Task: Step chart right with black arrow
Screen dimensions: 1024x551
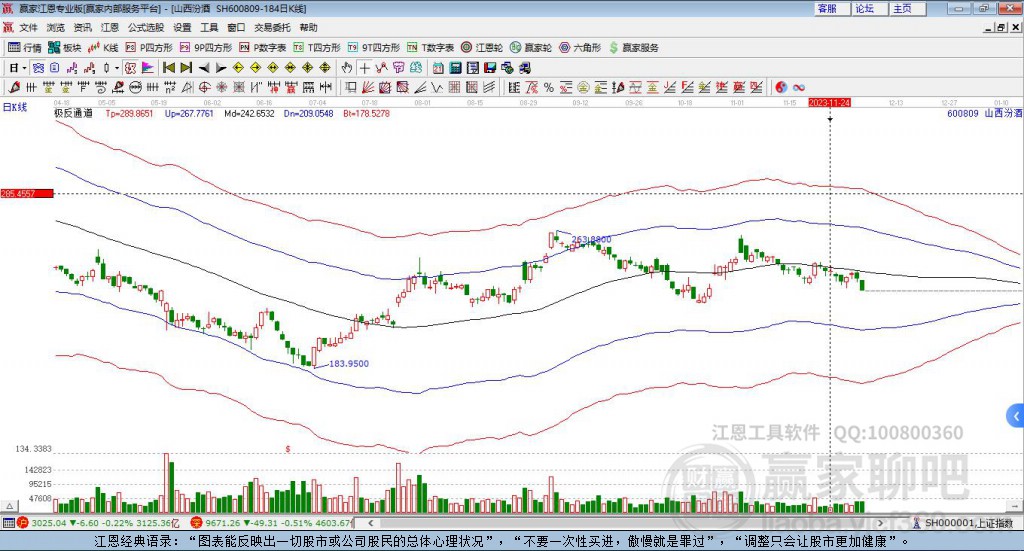Action: click(x=221, y=68)
